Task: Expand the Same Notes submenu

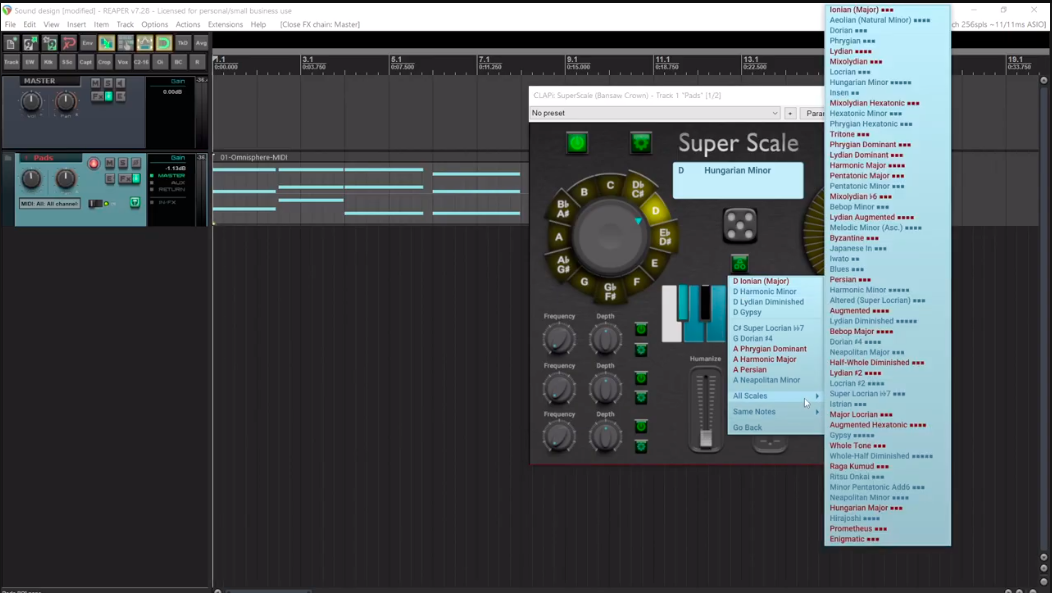Action: [776, 412]
